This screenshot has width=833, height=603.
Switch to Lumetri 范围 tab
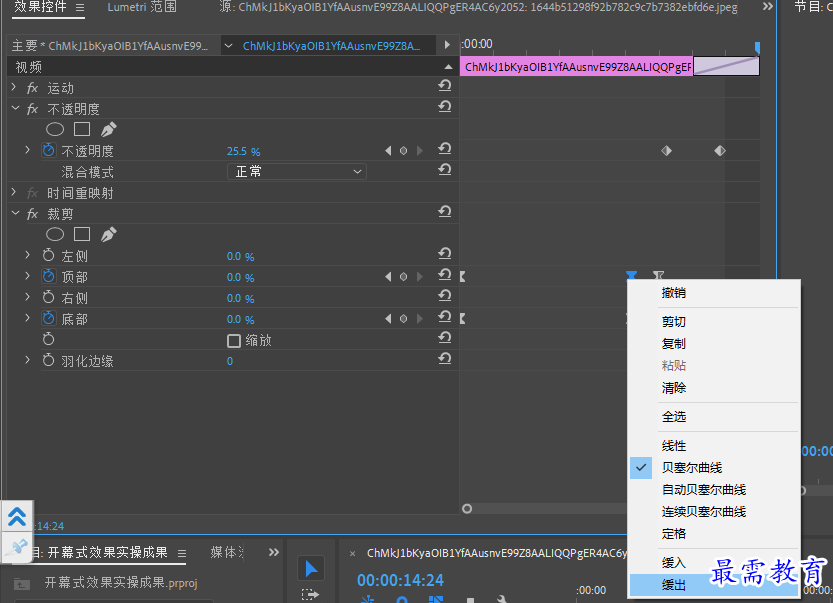(x=142, y=7)
